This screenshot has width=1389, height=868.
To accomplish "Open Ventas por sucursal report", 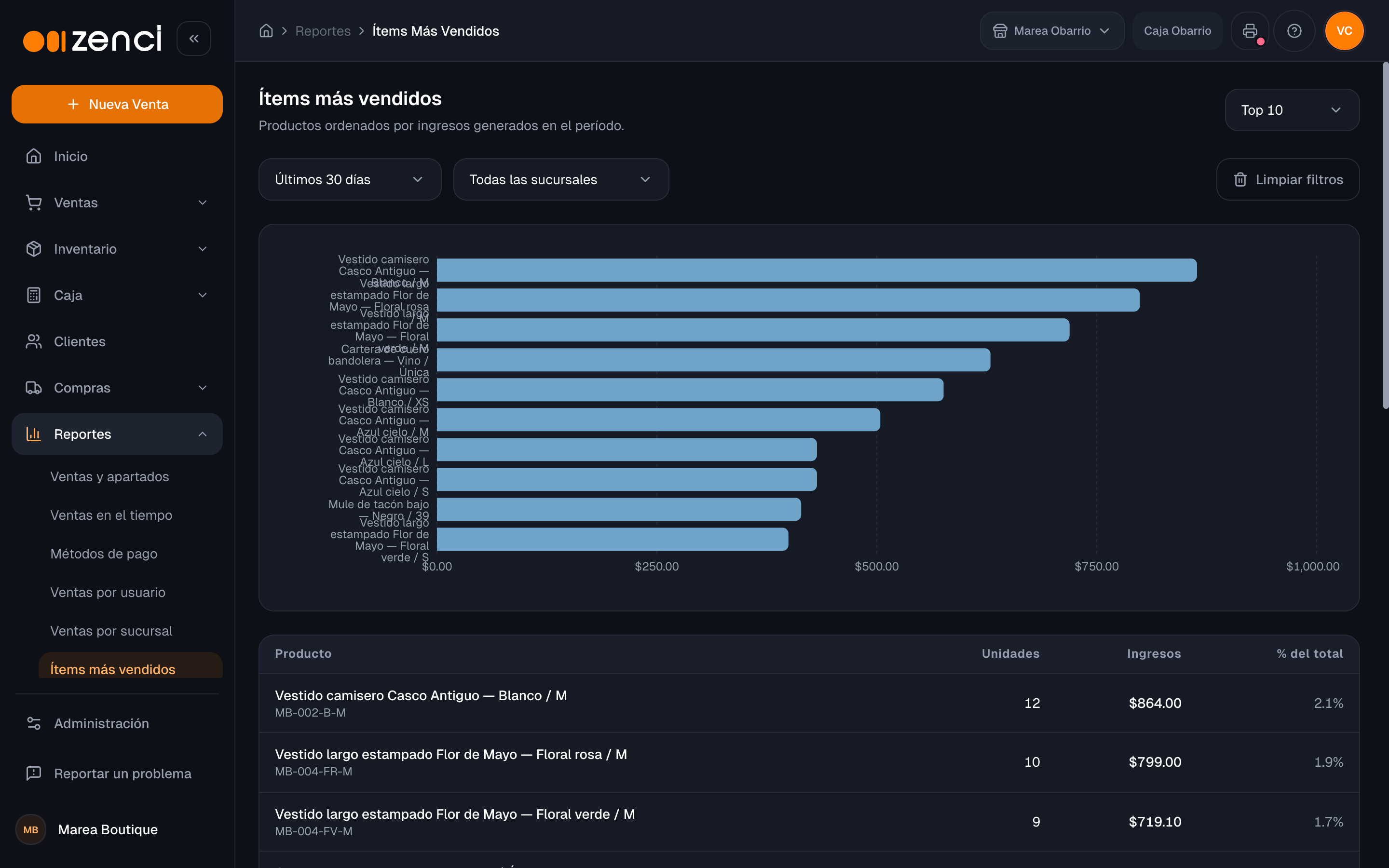I will (x=130, y=630).
